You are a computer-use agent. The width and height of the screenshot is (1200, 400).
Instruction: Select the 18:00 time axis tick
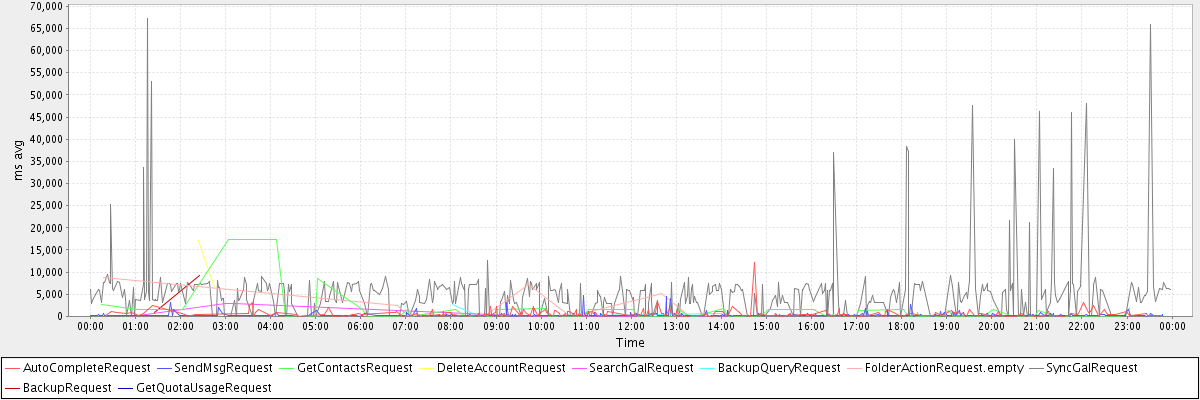coord(901,326)
